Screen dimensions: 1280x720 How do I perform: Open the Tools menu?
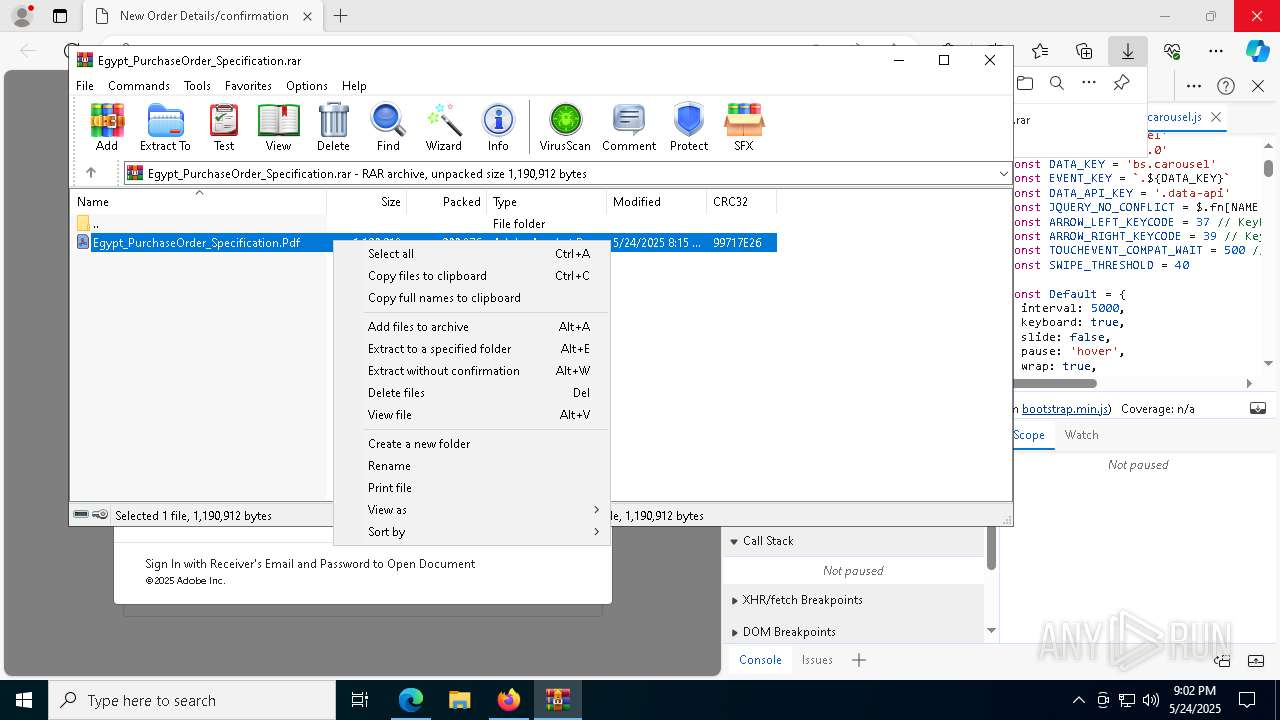tap(197, 86)
